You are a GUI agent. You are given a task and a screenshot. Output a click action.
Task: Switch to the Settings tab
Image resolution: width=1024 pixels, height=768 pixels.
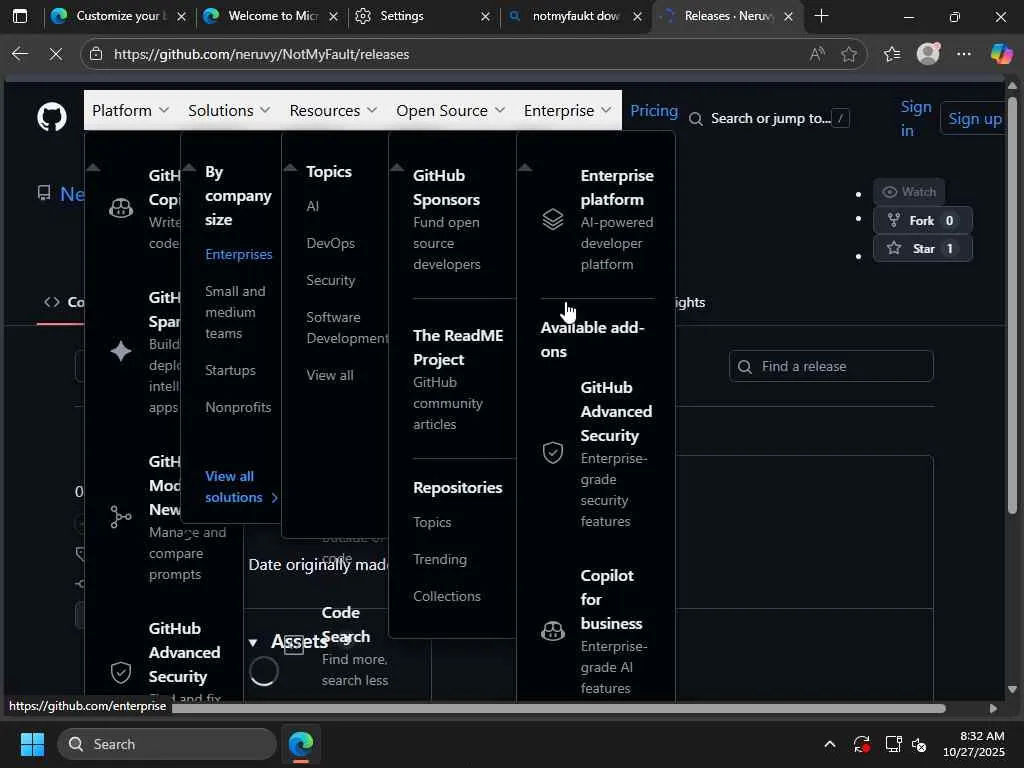pyautogui.click(x=423, y=16)
